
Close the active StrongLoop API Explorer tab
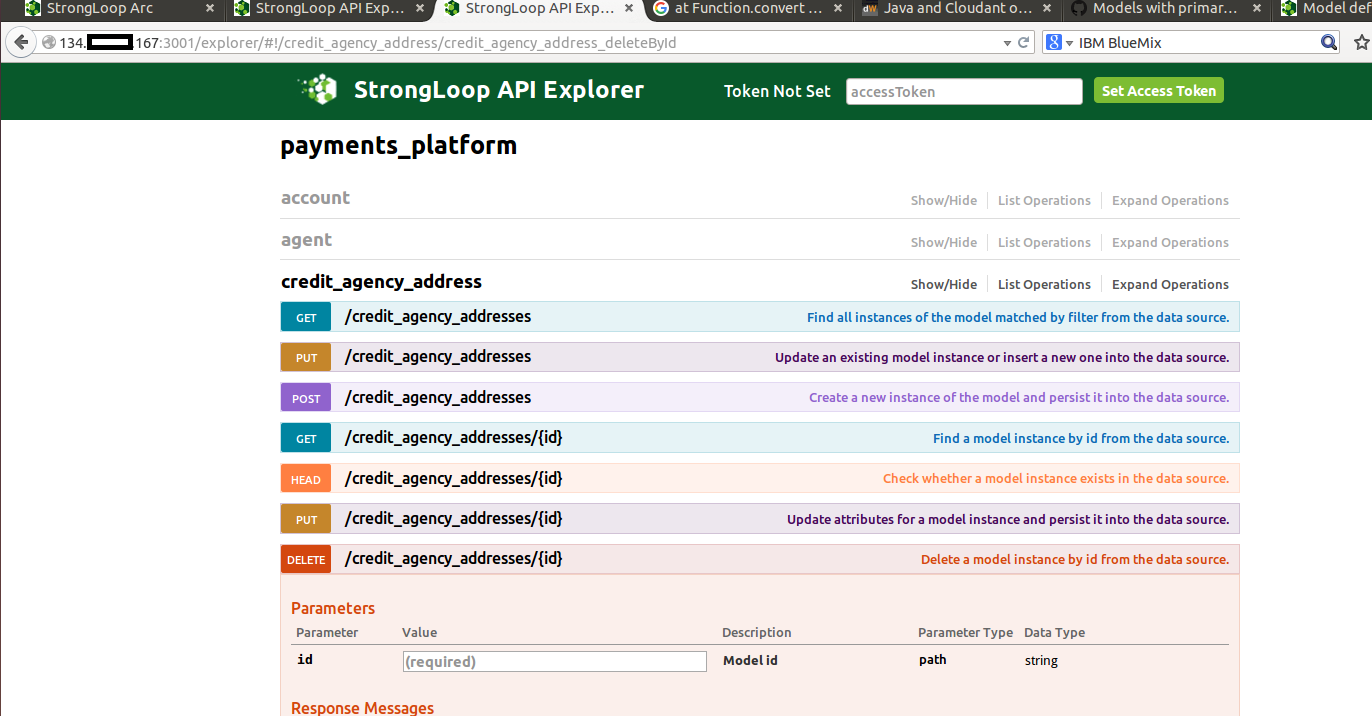coord(629,9)
